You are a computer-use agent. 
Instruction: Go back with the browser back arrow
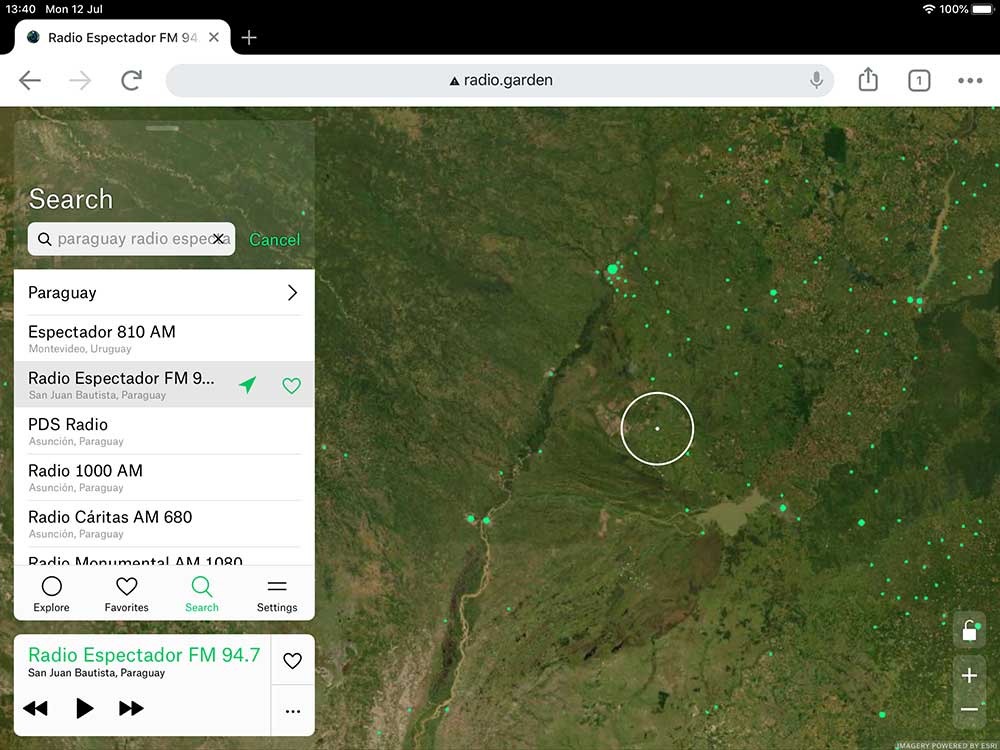(x=30, y=80)
